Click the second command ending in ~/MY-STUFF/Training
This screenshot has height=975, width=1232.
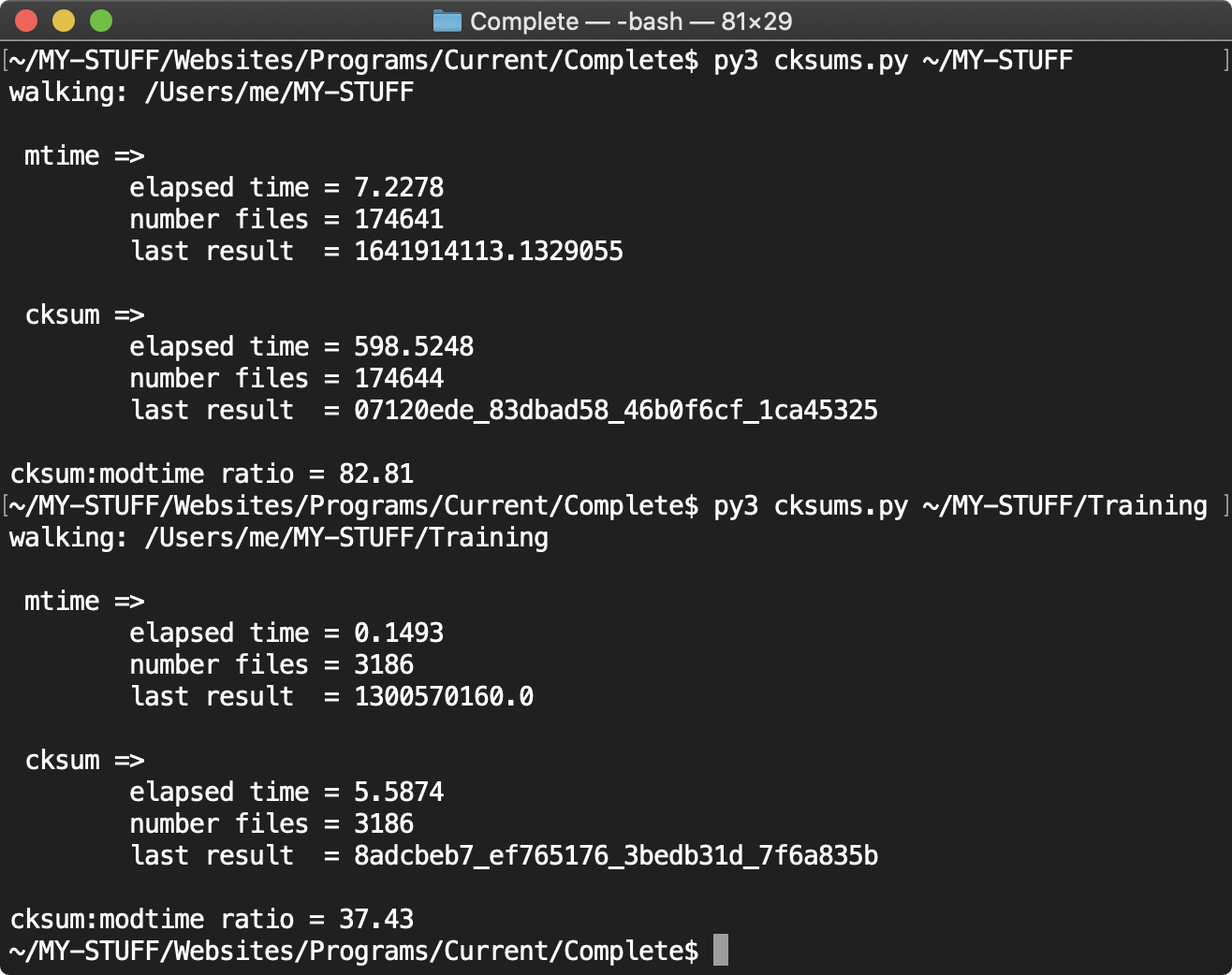[960, 506]
